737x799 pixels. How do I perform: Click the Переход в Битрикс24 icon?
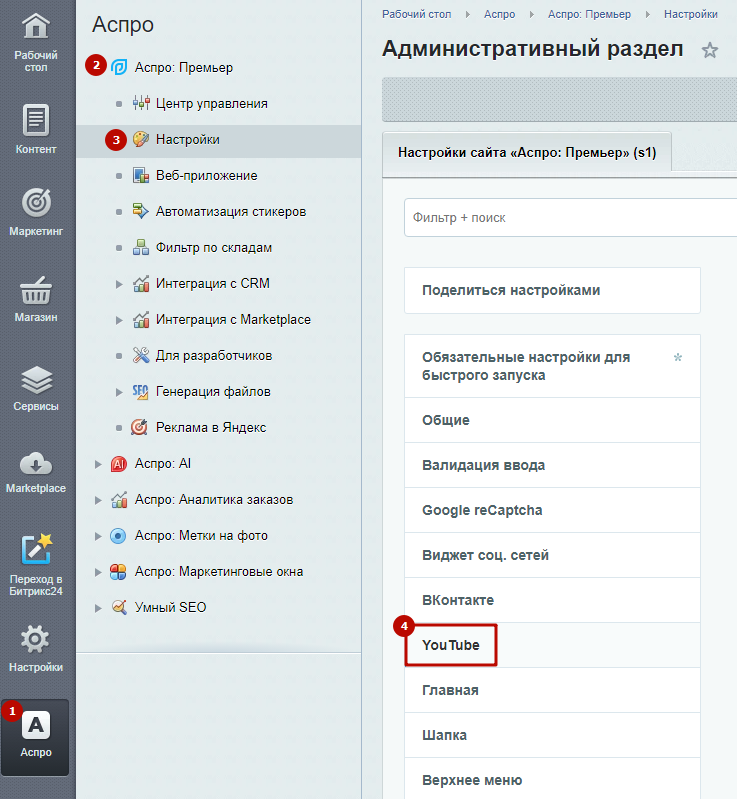click(36, 549)
